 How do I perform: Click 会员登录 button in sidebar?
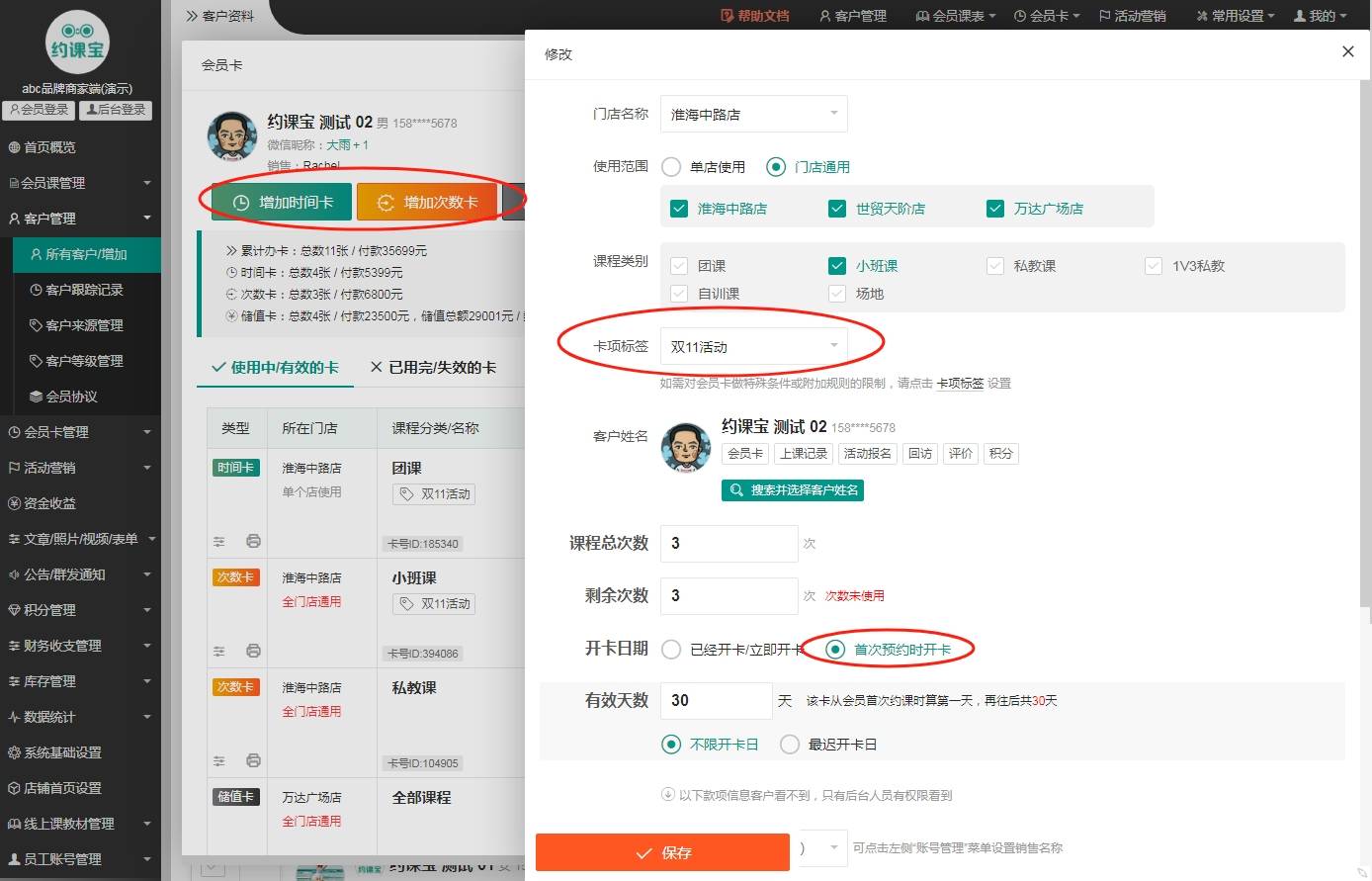coord(39,110)
